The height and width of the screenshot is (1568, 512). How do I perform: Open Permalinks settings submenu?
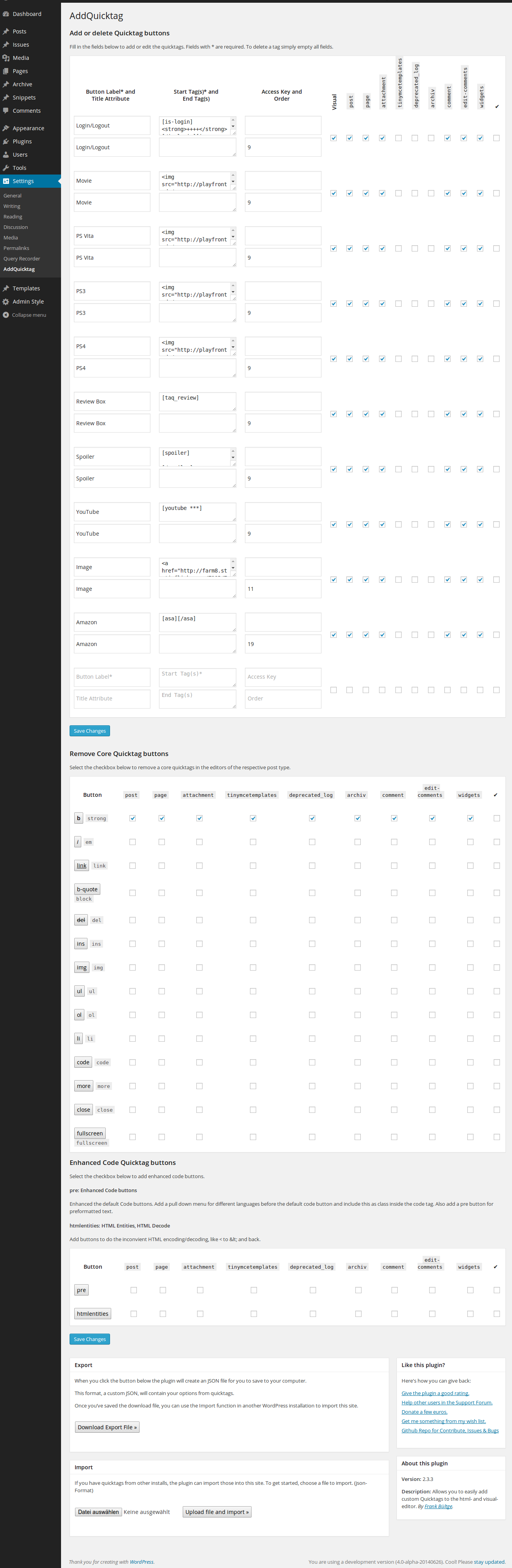click(16, 248)
